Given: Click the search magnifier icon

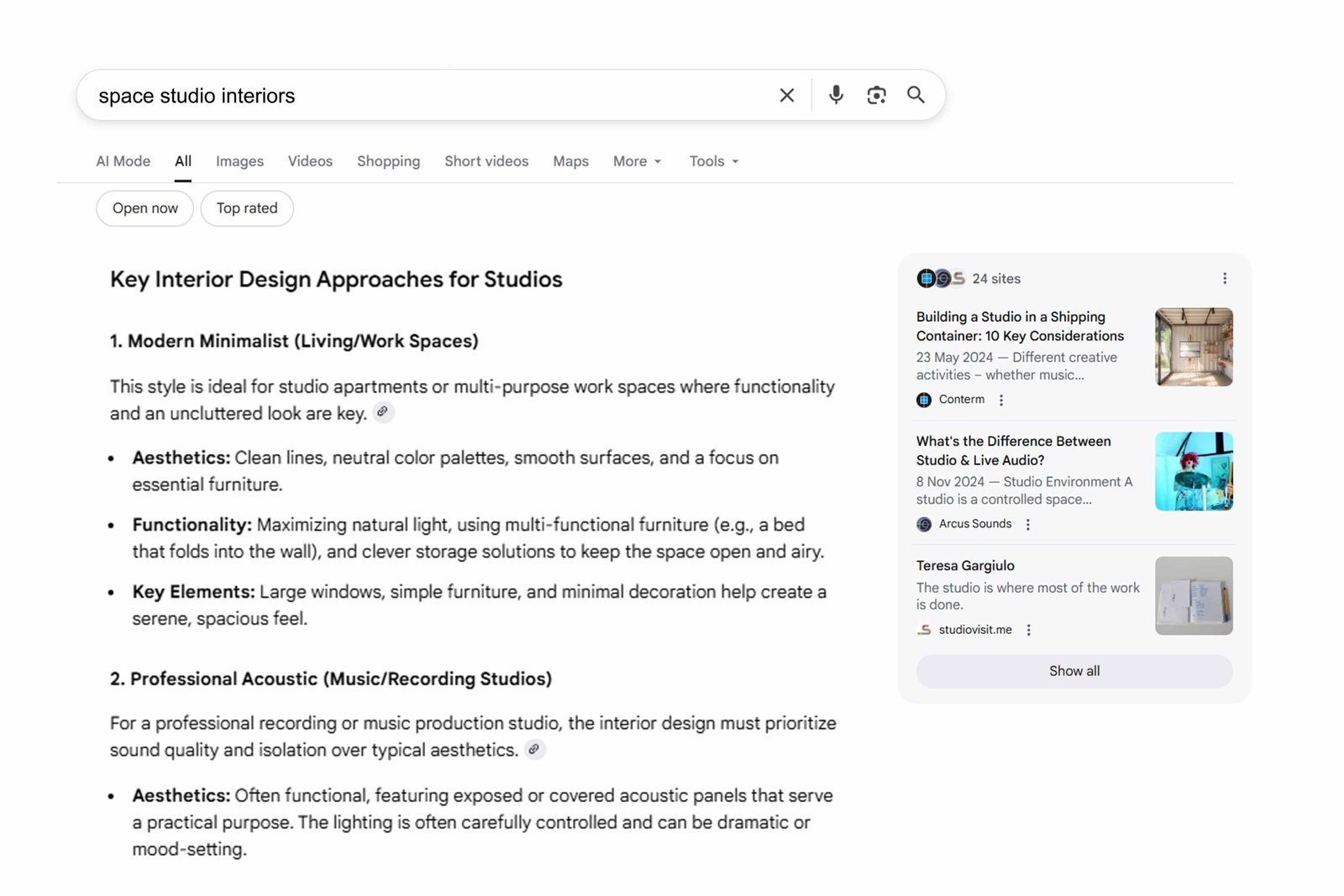Looking at the screenshot, I should coord(916,95).
